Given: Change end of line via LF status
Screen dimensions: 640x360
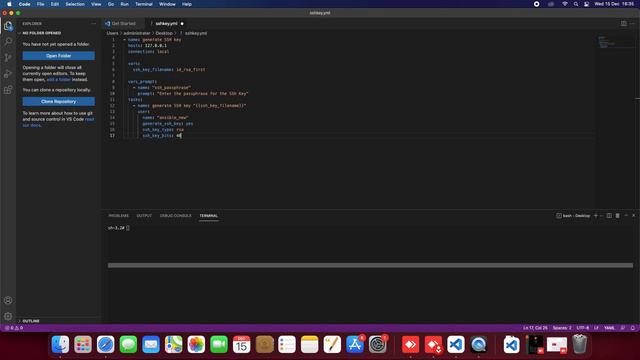Looking at the screenshot, I should pos(596,328).
